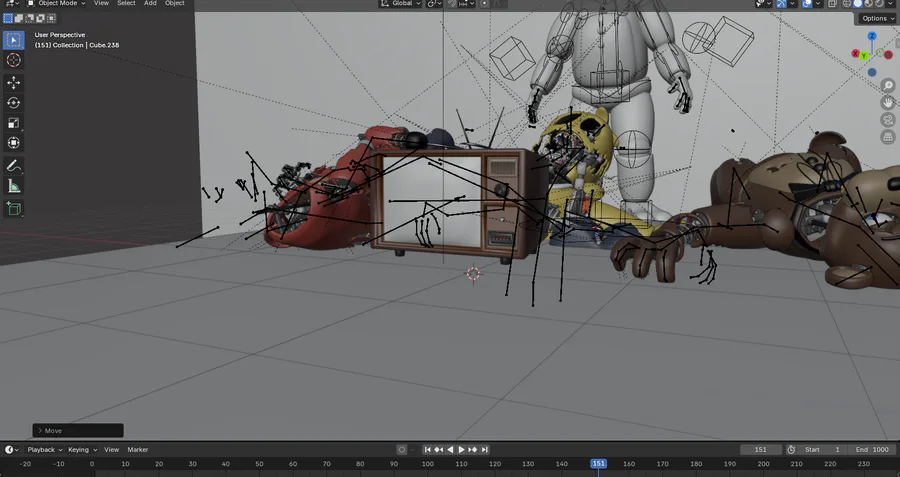Toggle viewport gizmos display
This screenshot has height=477, width=900.
pos(781,3)
